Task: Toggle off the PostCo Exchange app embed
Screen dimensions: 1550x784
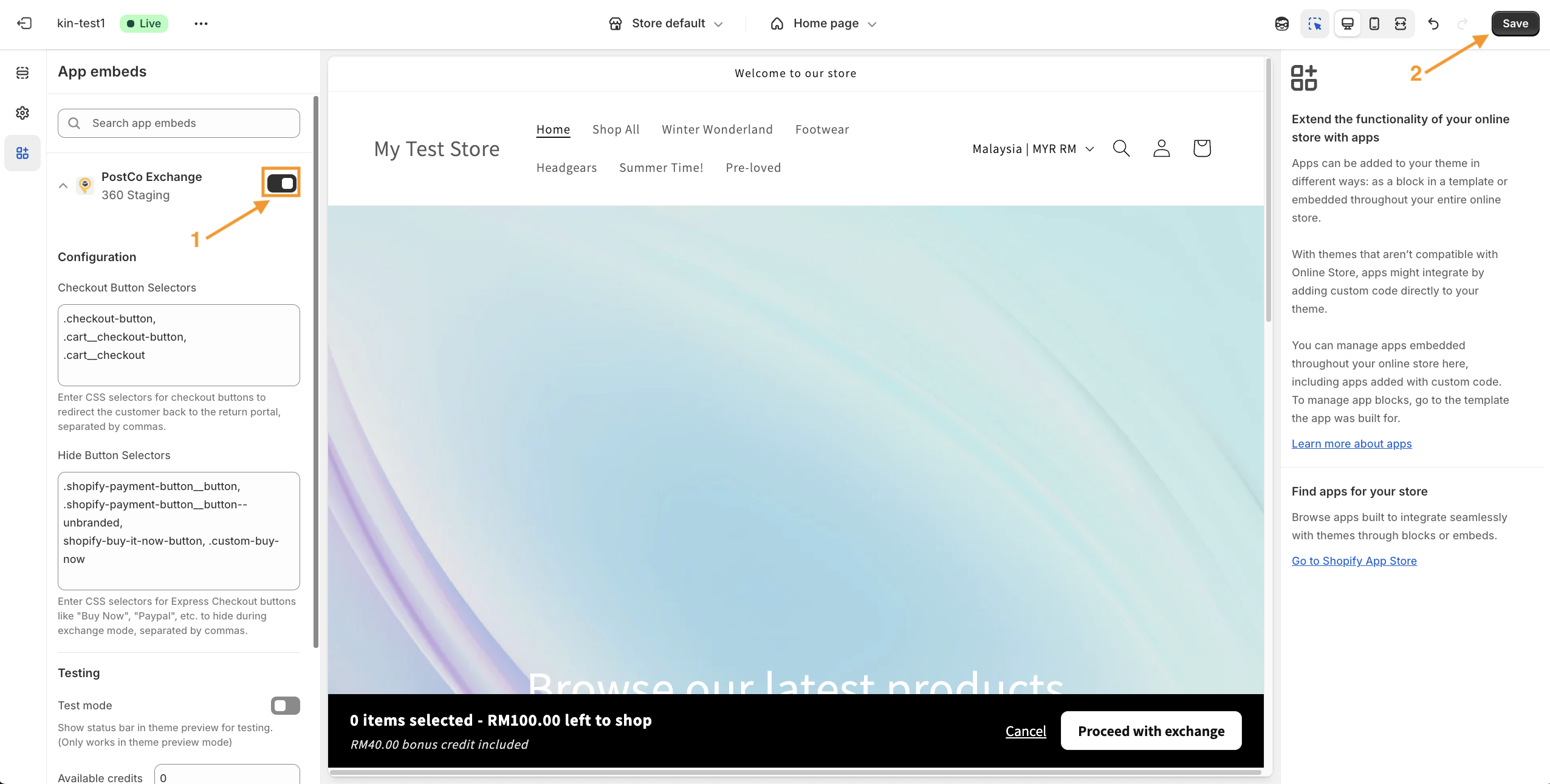Action: click(281, 183)
